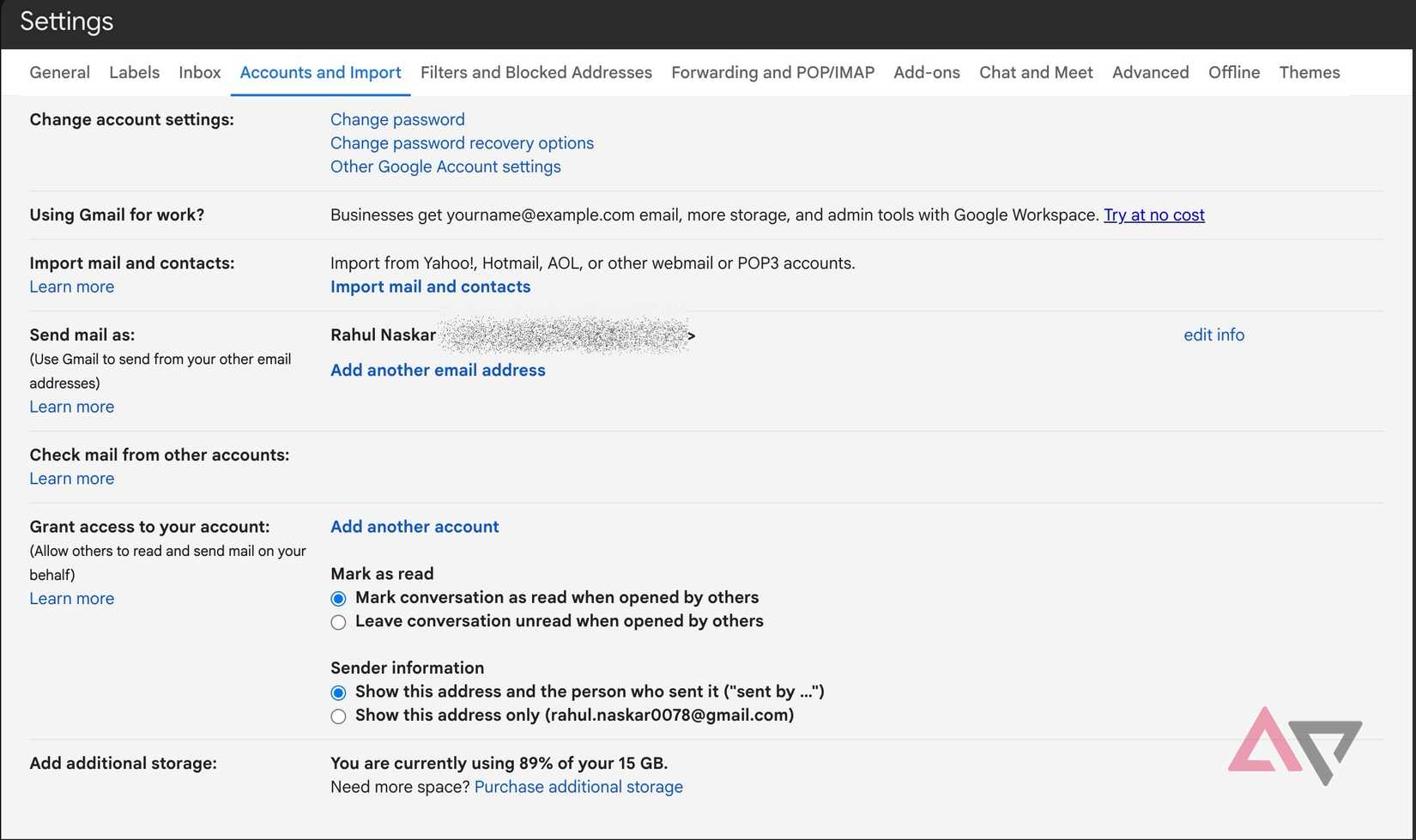
Task: Click the 'Mark as read' heading
Action: [382, 574]
